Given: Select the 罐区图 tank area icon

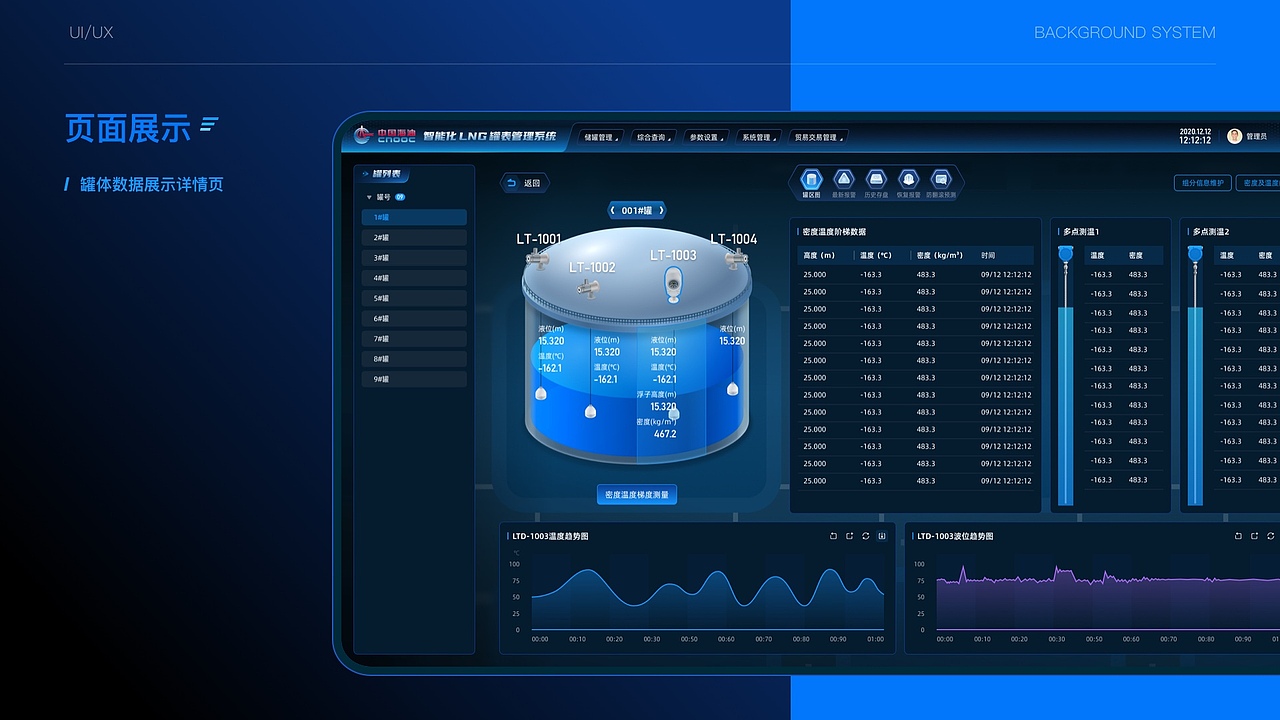Looking at the screenshot, I should tap(812, 180).
